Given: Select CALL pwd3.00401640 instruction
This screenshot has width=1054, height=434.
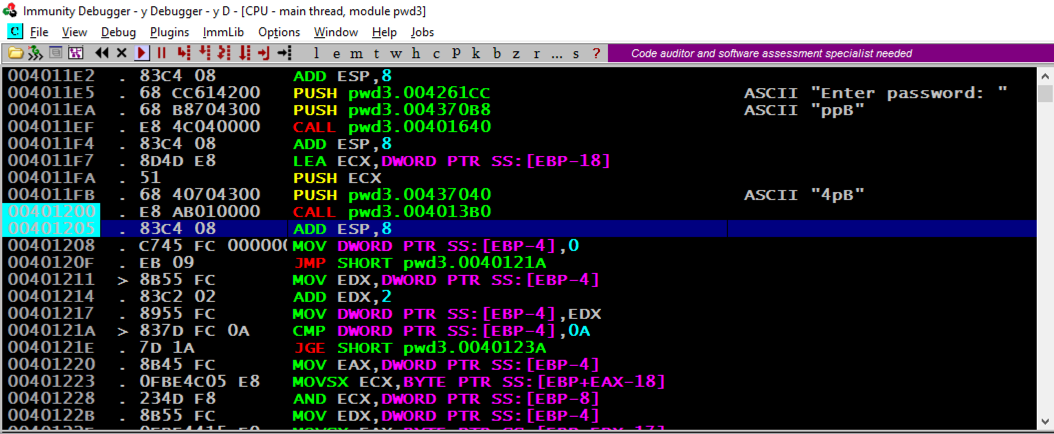Looking at the screenshot, I should (393, 127).
